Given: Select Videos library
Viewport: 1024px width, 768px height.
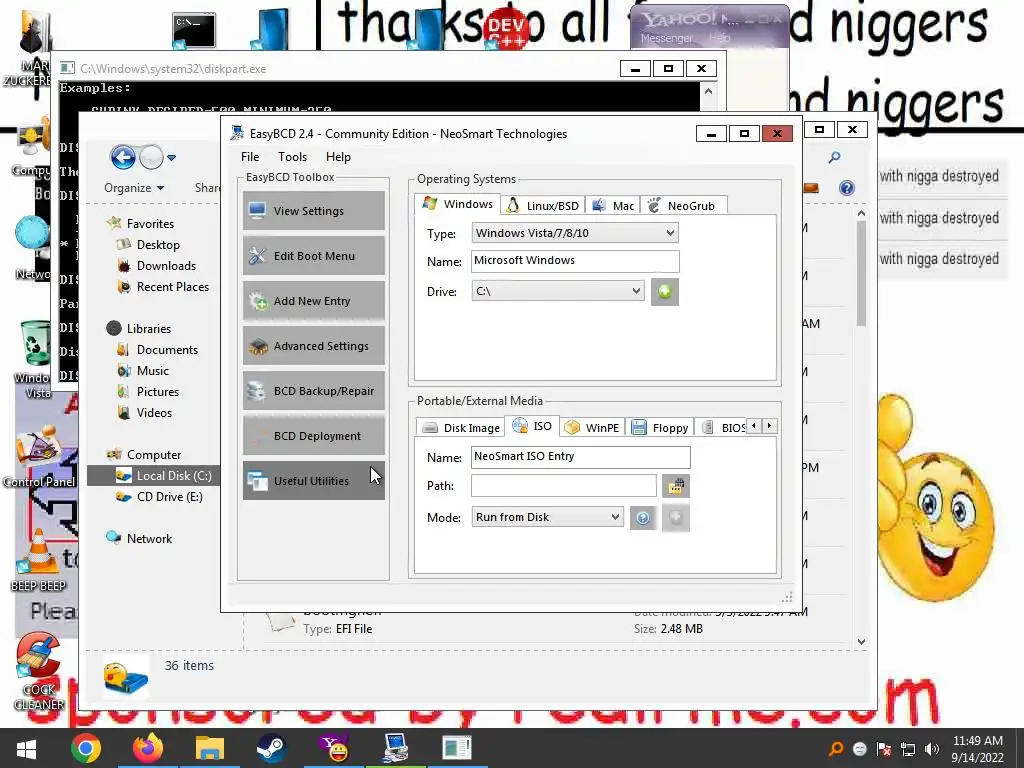Looking at the screenshot, I should point(154,412).
